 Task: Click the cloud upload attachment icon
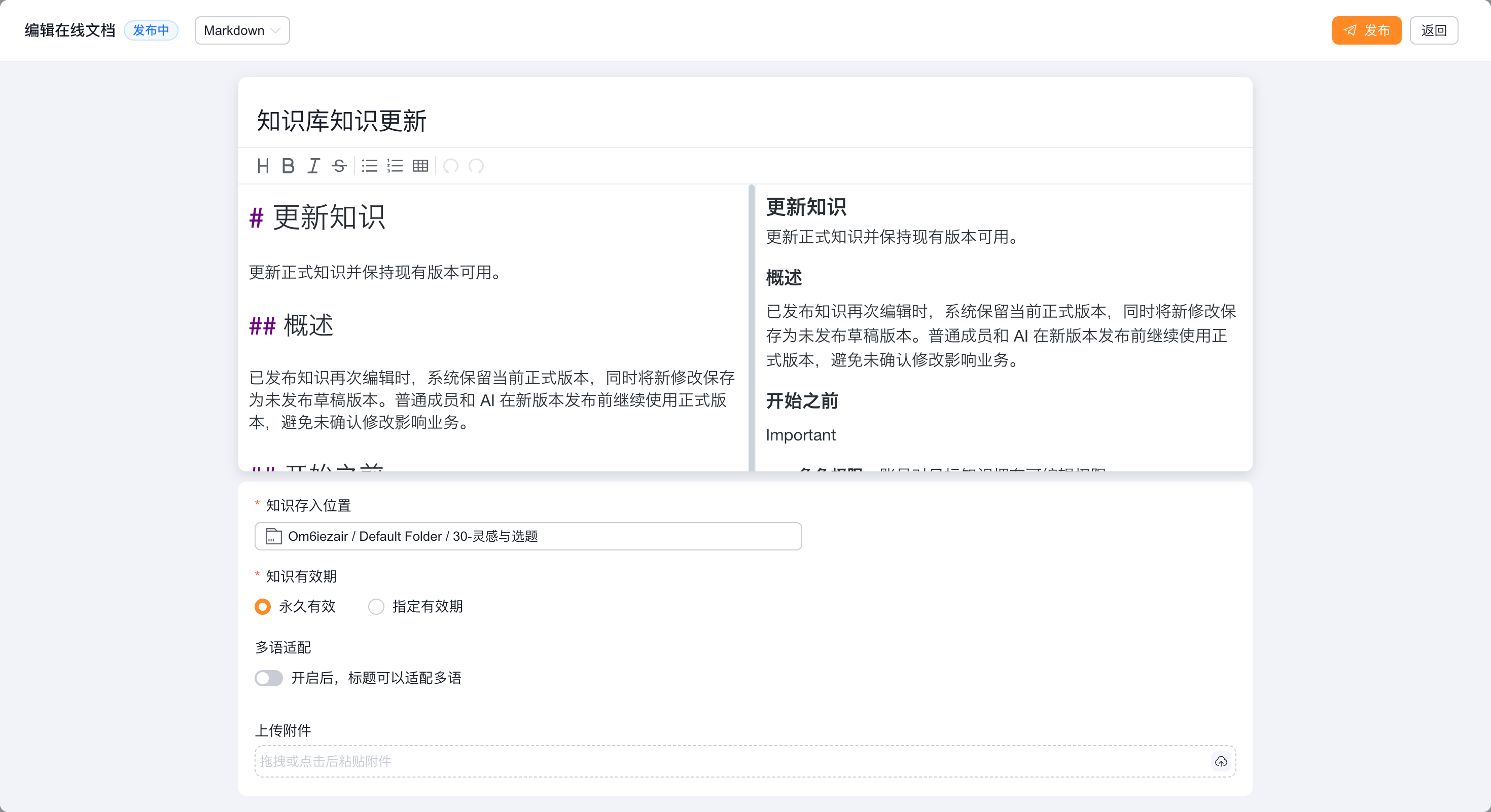pyautogui.click(x=1221, y=761)
